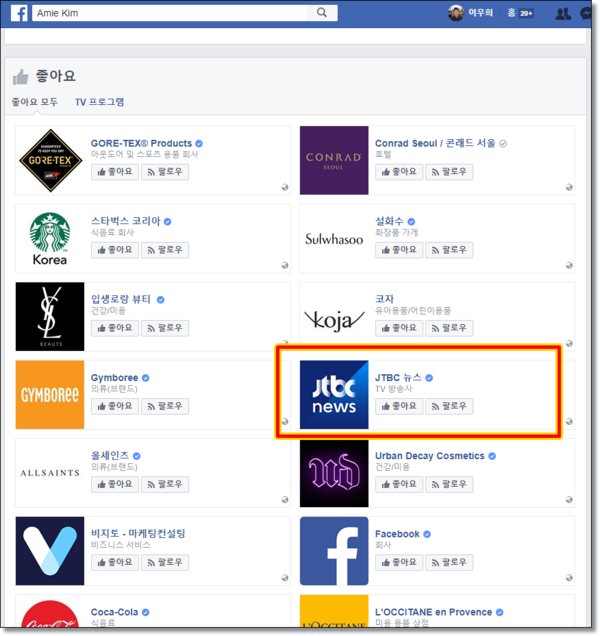Image resolution: width=600 pixels, height=636 pixels.
Task: Click the Facebook logo icon in header
Action: [x=19, y=13]
